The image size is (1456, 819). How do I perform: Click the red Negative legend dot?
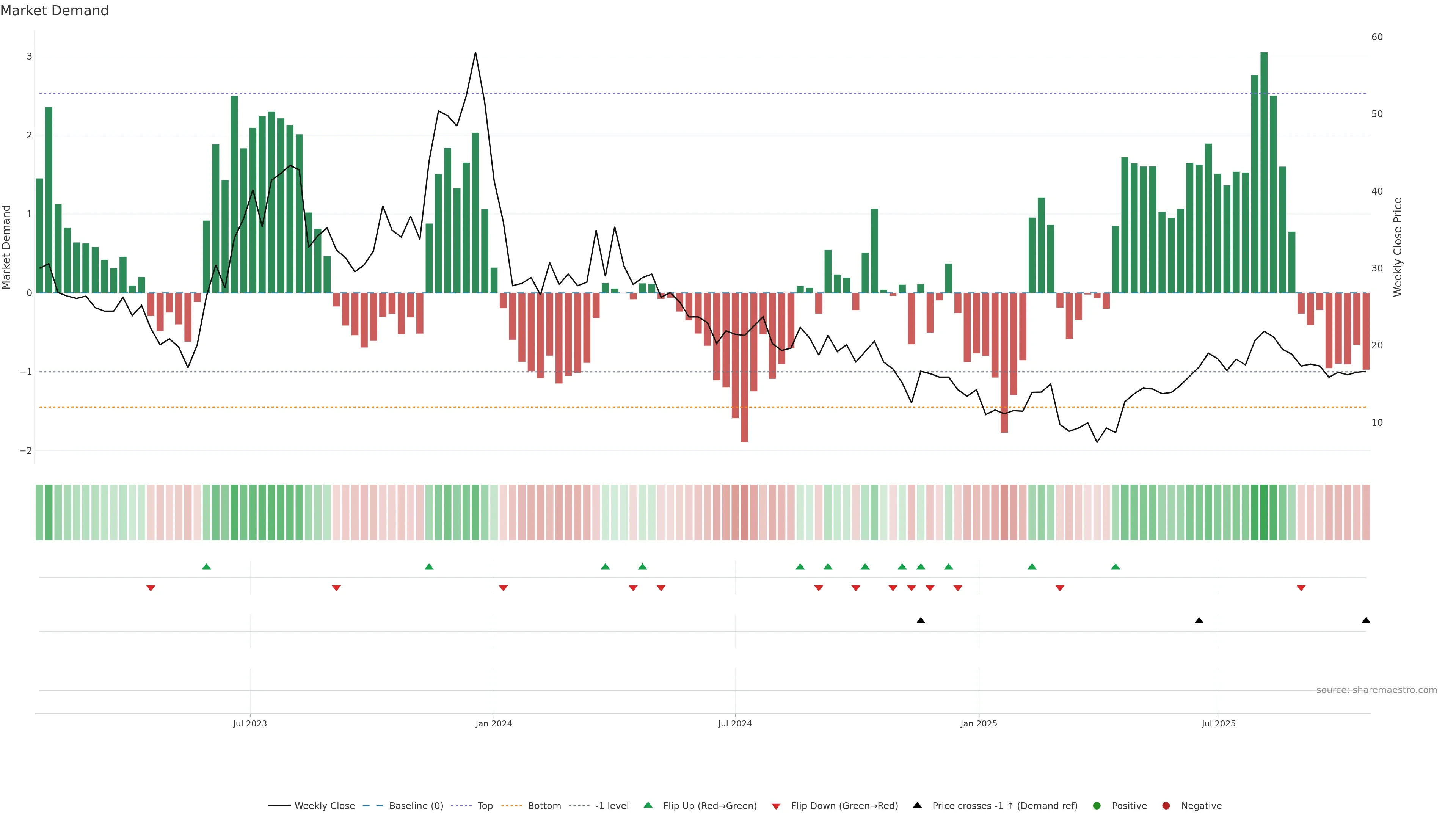(x=1166, y=805)
